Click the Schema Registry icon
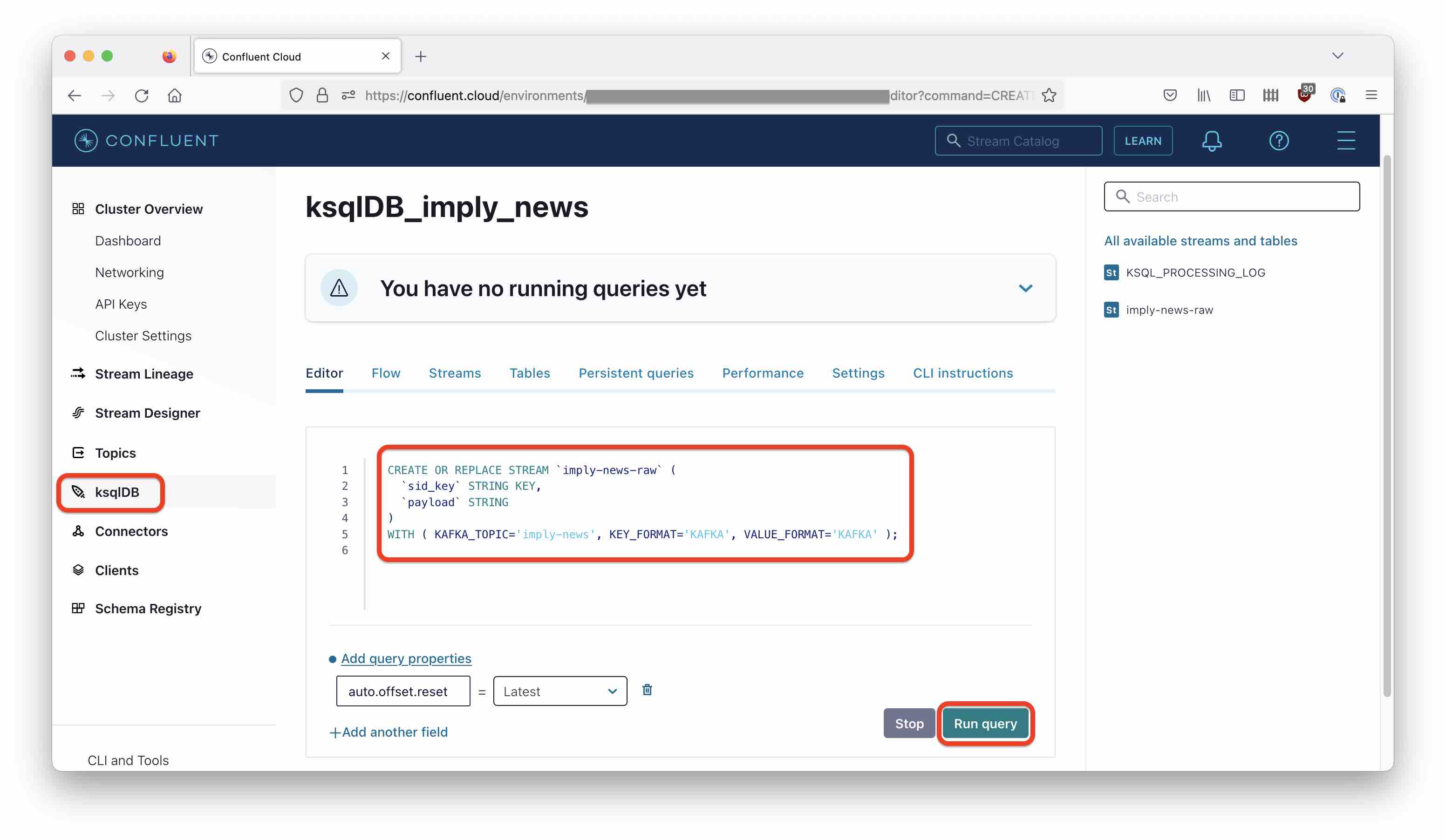 click(x=78, y=608)
